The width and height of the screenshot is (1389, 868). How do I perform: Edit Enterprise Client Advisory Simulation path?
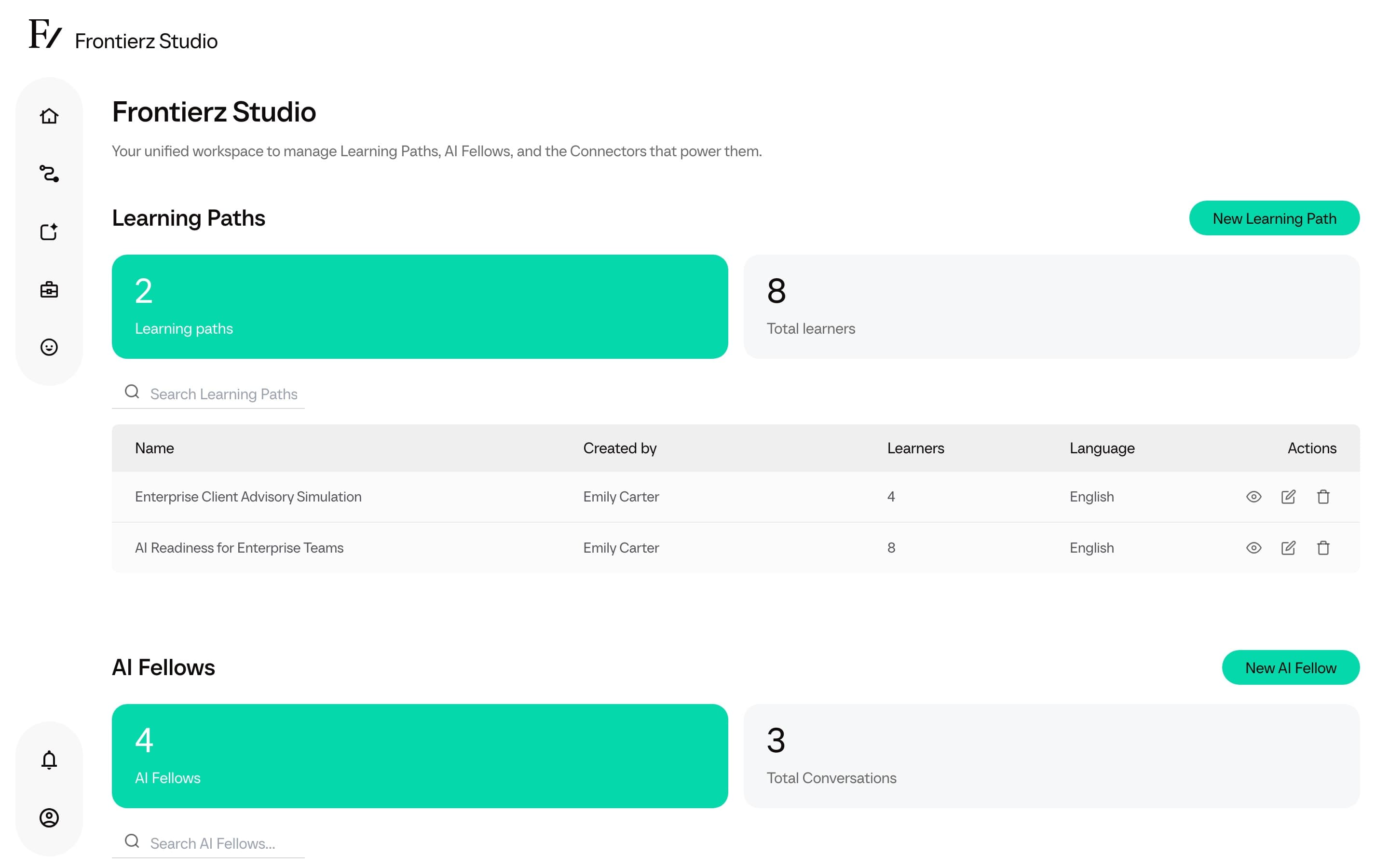(x=1288, y=497)
